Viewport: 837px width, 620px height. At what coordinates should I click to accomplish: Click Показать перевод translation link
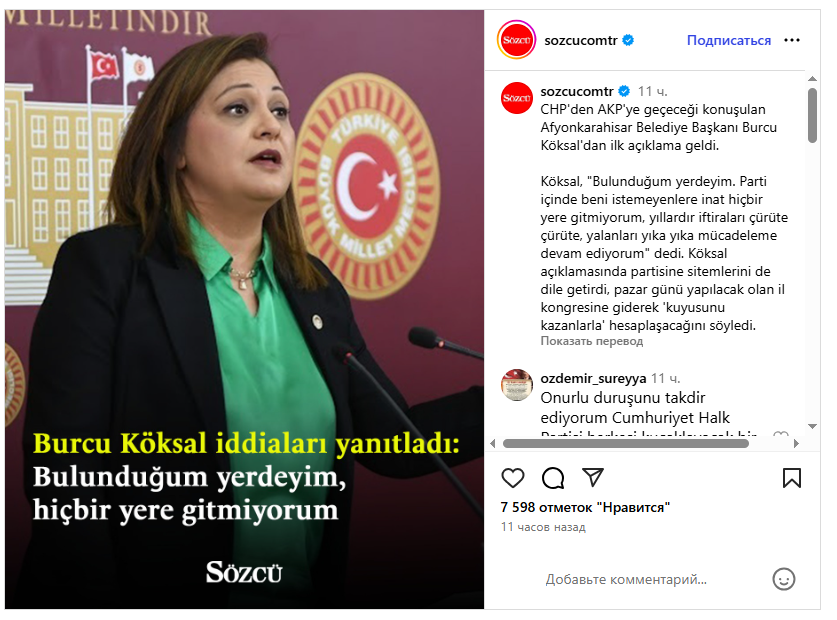[591, 341]
